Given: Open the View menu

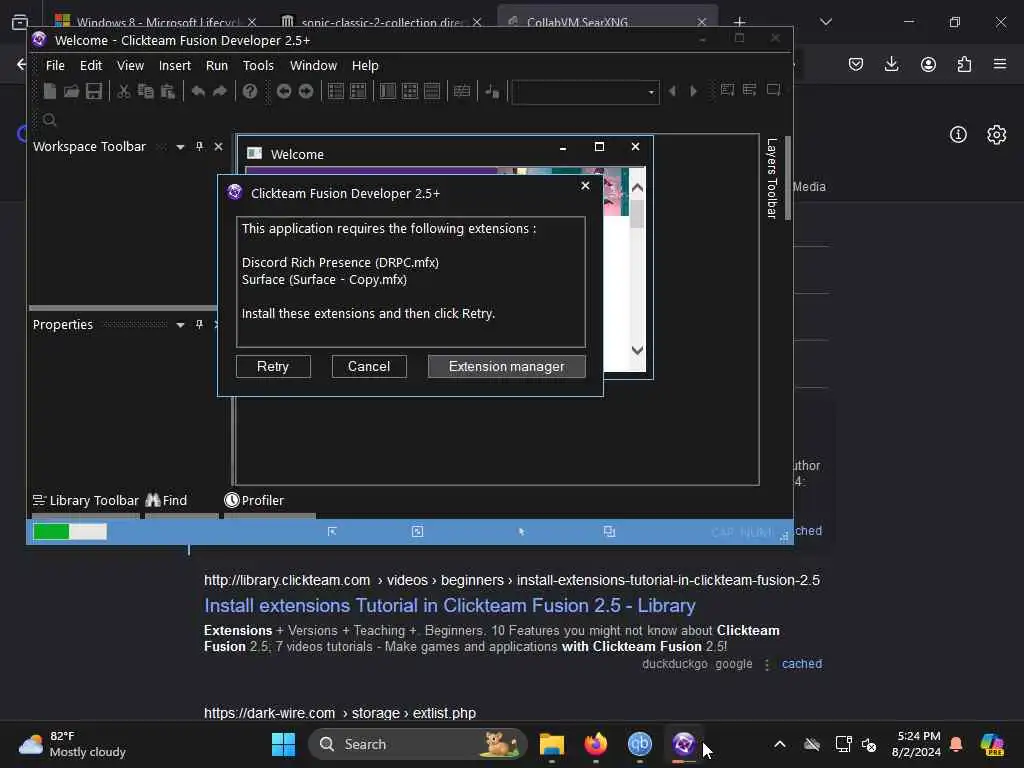Looking at the screenshot, I should click(131, 65).
